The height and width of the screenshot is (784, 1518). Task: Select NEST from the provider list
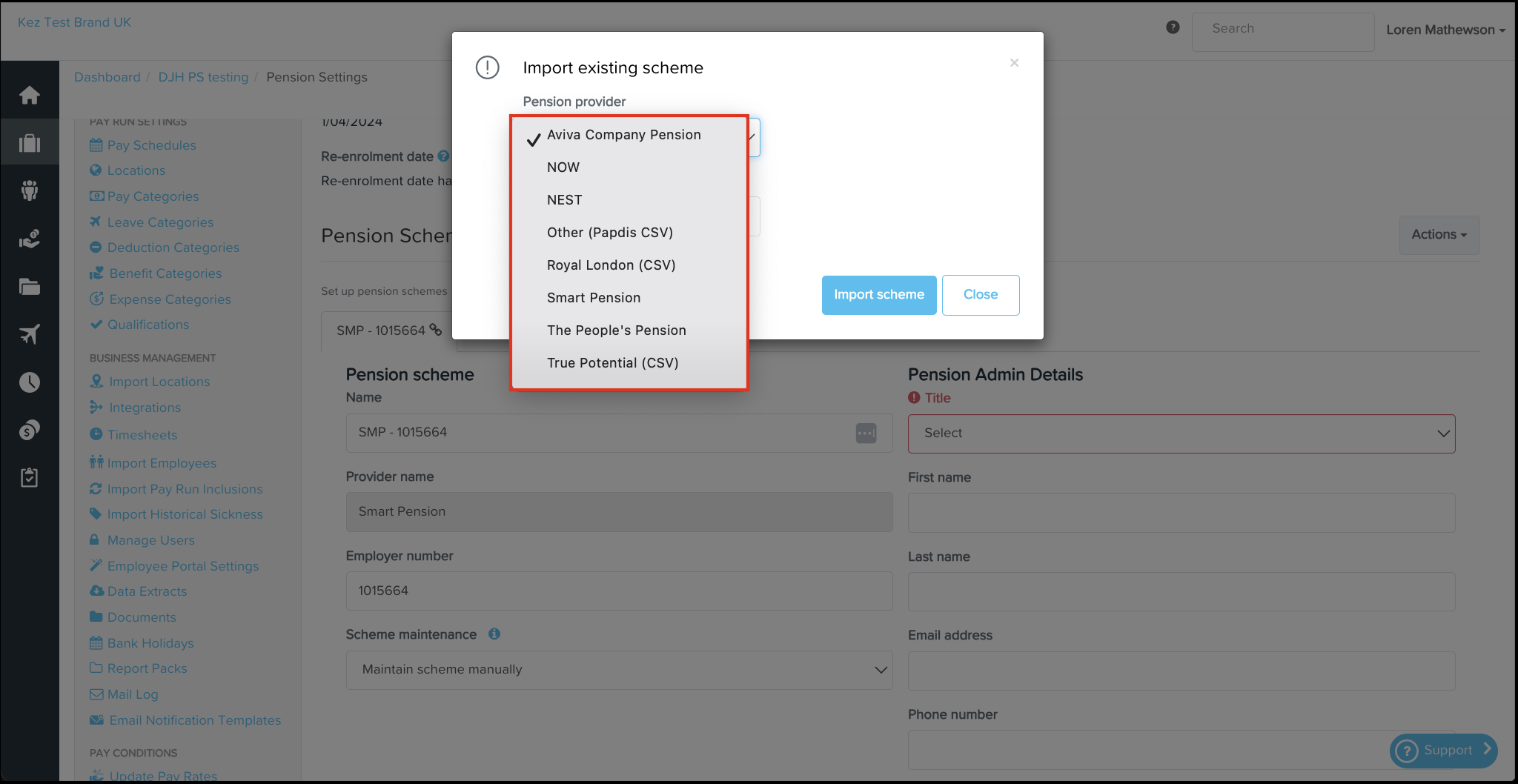(x=564, y=200)
